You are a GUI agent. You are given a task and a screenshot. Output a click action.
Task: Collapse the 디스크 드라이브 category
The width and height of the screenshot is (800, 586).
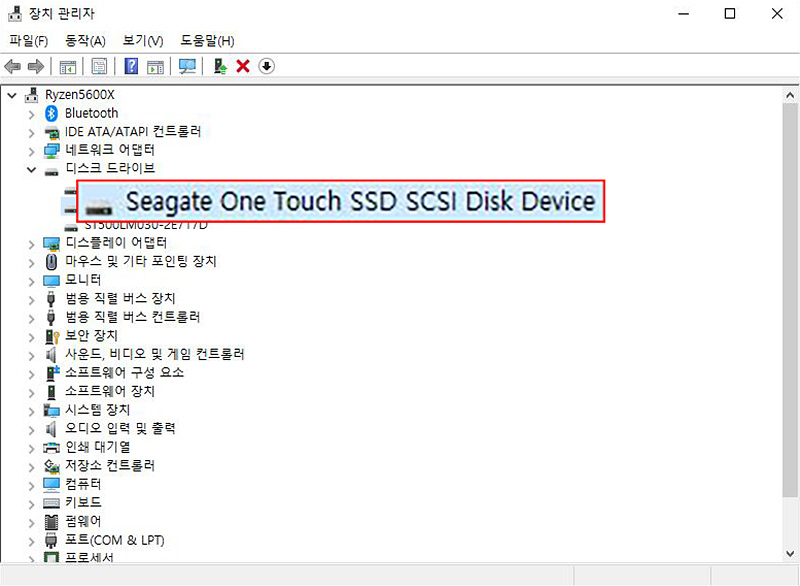pos(32,169)
